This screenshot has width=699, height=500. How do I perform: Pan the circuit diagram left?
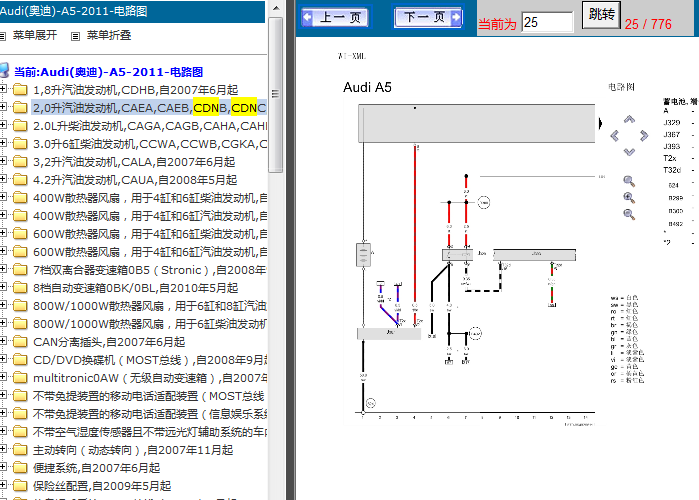pos(615,135)
